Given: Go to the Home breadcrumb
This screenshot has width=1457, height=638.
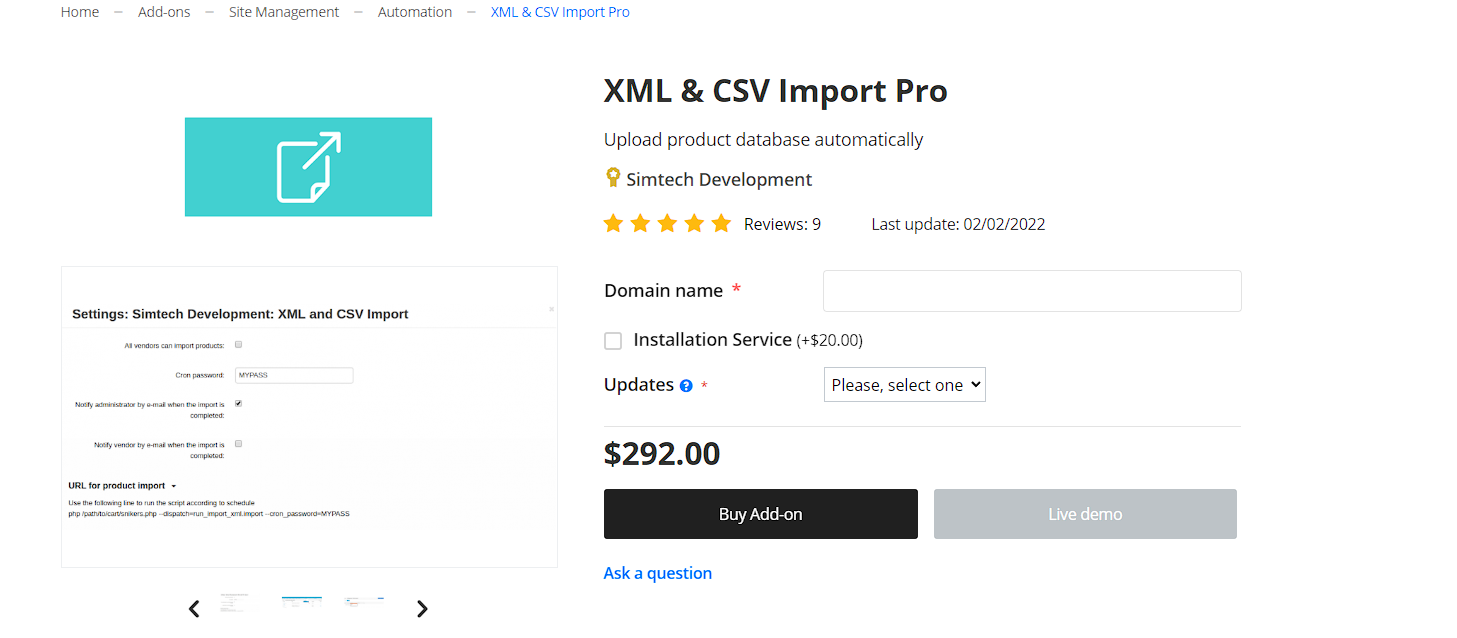Looking at the screenshot, I should [80, 12].
